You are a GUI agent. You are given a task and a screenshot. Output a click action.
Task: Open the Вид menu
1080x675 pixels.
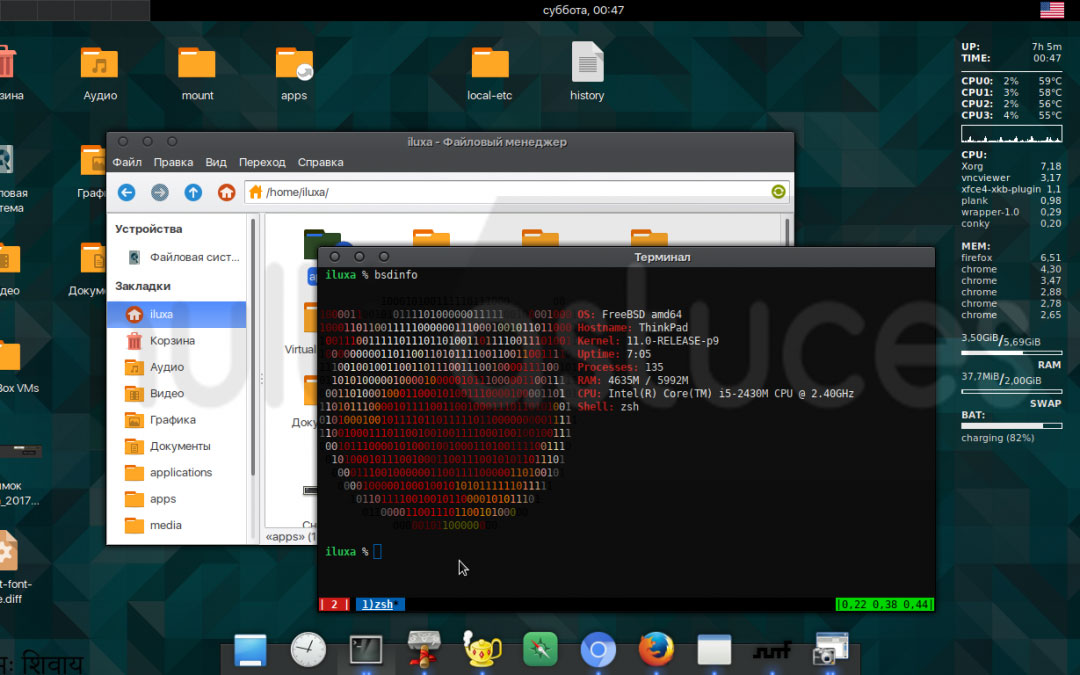tap(216, 162)
